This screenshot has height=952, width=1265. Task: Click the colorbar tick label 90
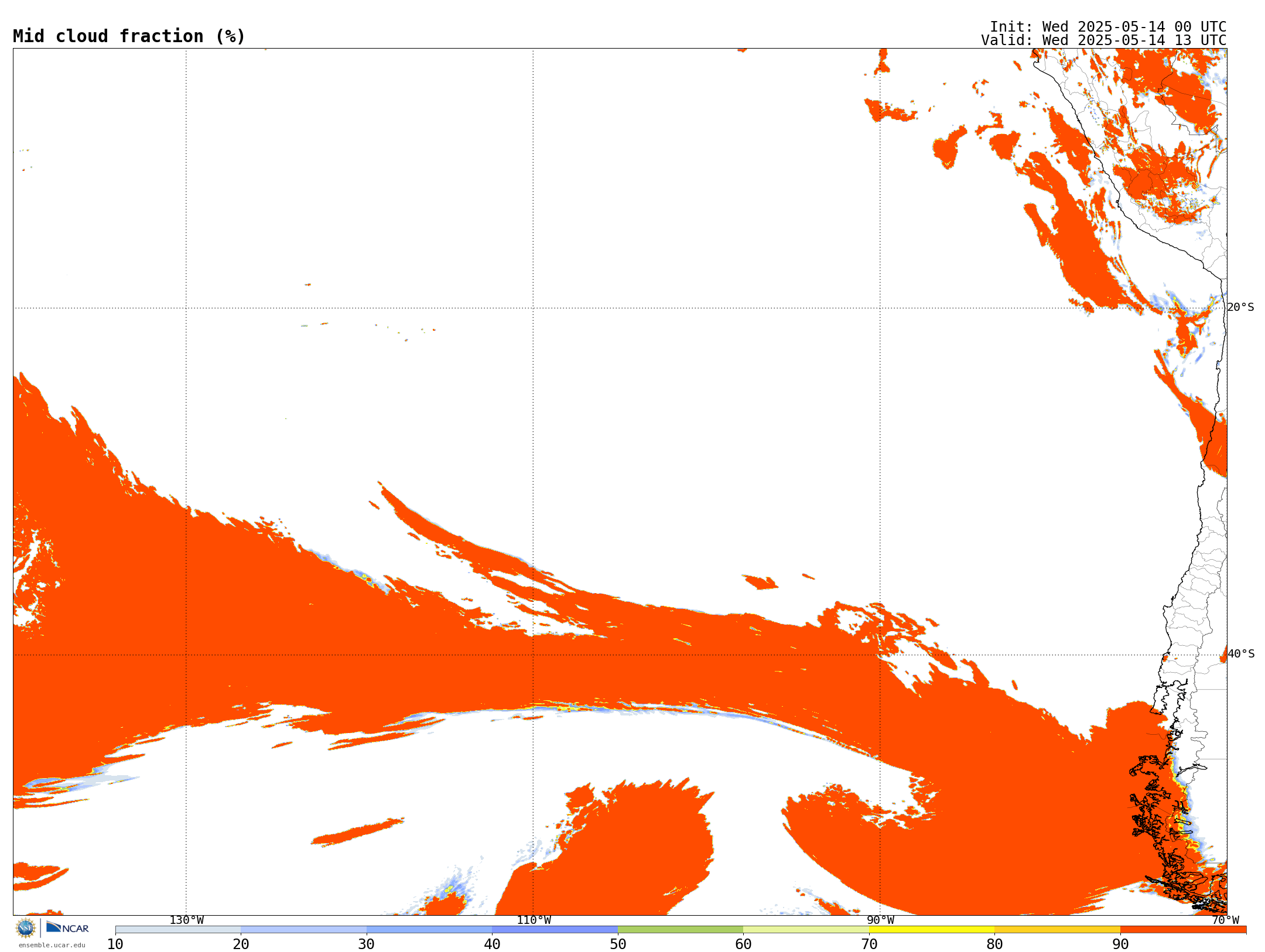click(1120, 944)
